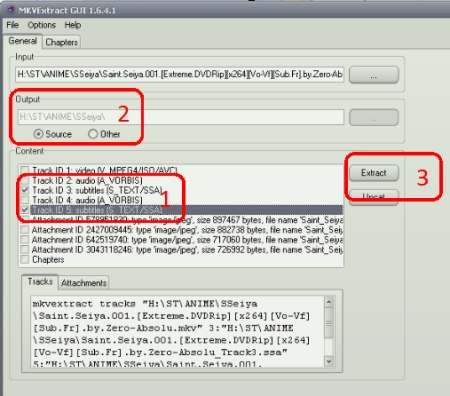450x396 pixels.
Task: Click the Input browse button
Action: click(374, 75)
